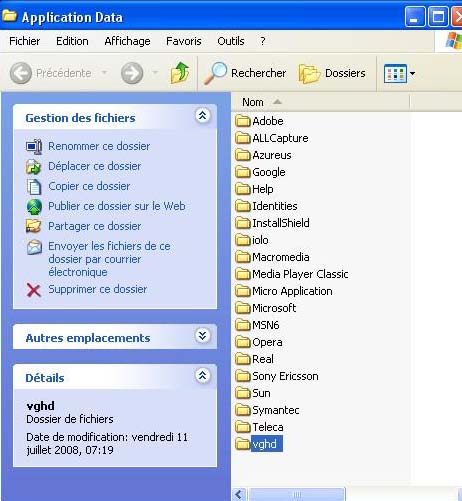Select the Opera folder icon
Screen dimensions: 462x501
(243, 342)
